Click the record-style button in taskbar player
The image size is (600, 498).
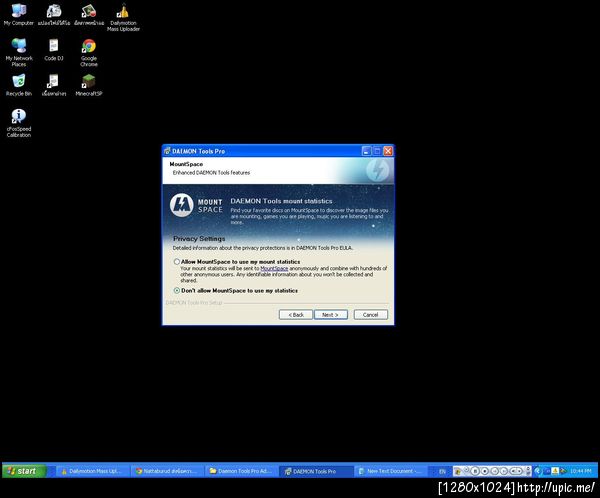tap(485, 471)
